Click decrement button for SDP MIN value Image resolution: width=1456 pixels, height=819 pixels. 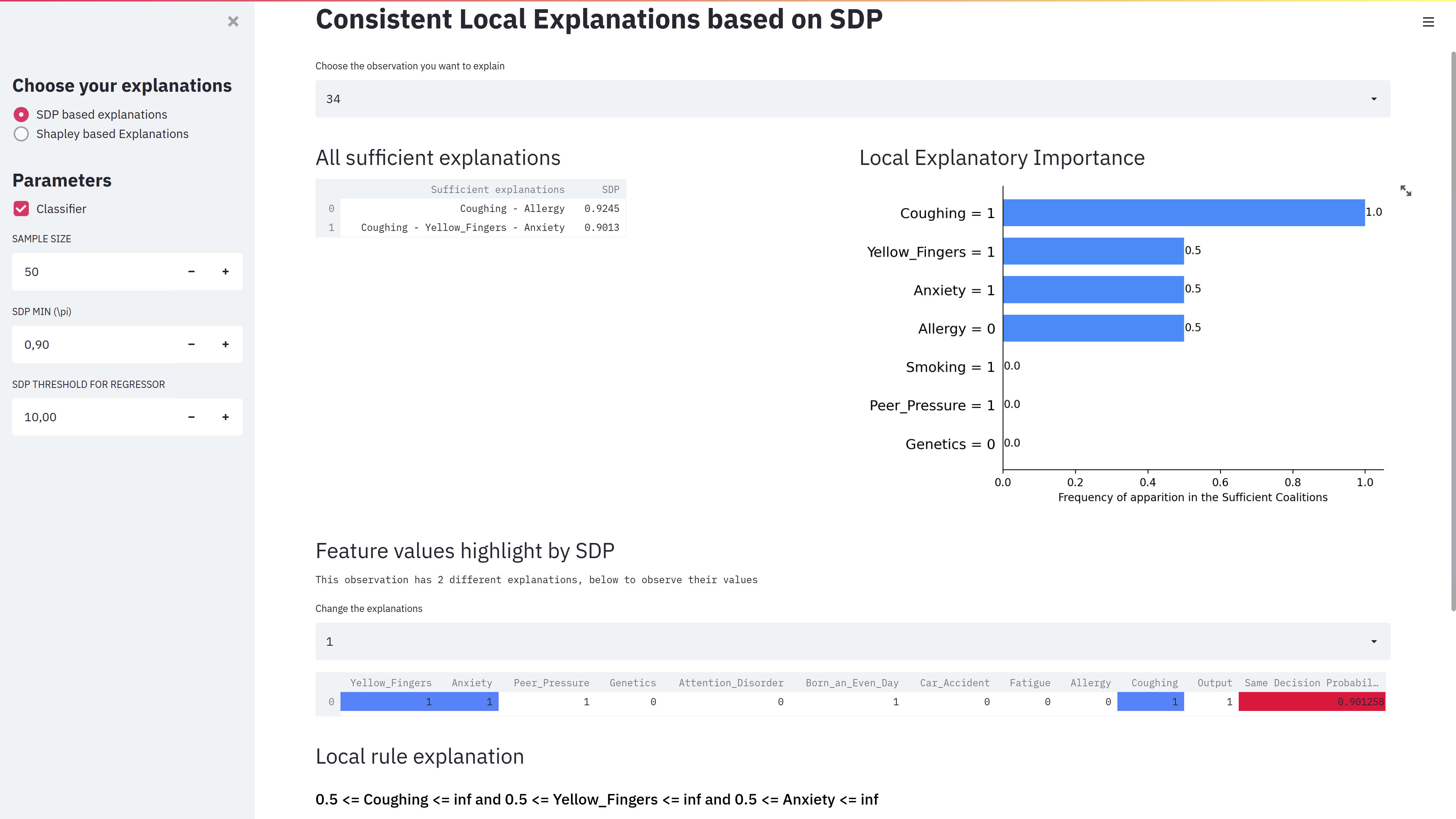pos(191,344)
